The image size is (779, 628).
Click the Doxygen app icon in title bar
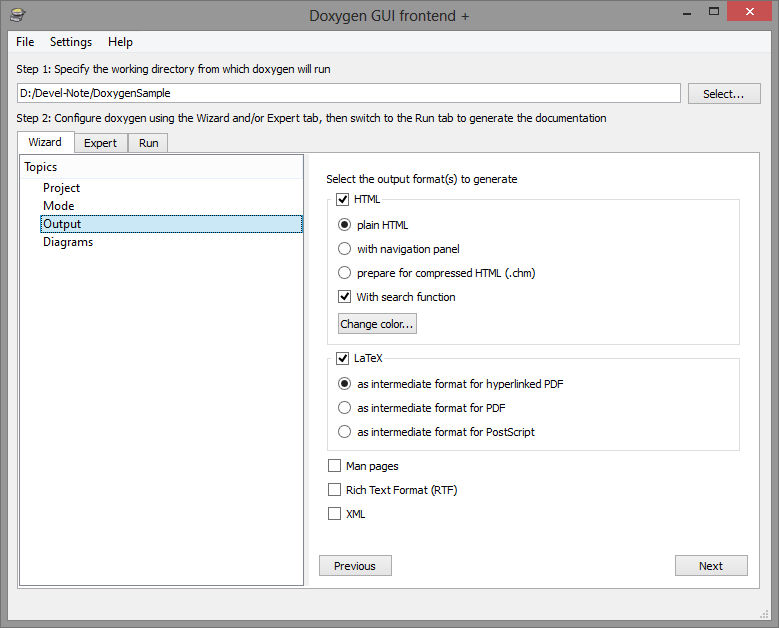(x=18, y=15)
